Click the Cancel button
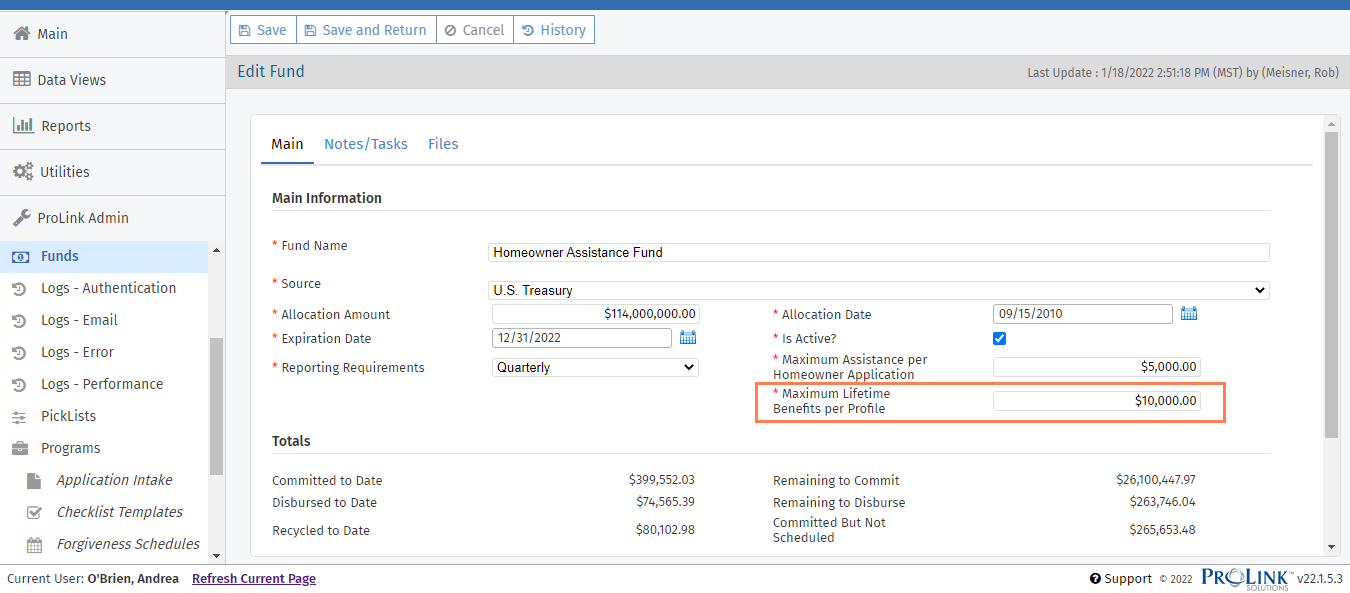Viewport: 1350px width, 593px height. tap(474, 30)
